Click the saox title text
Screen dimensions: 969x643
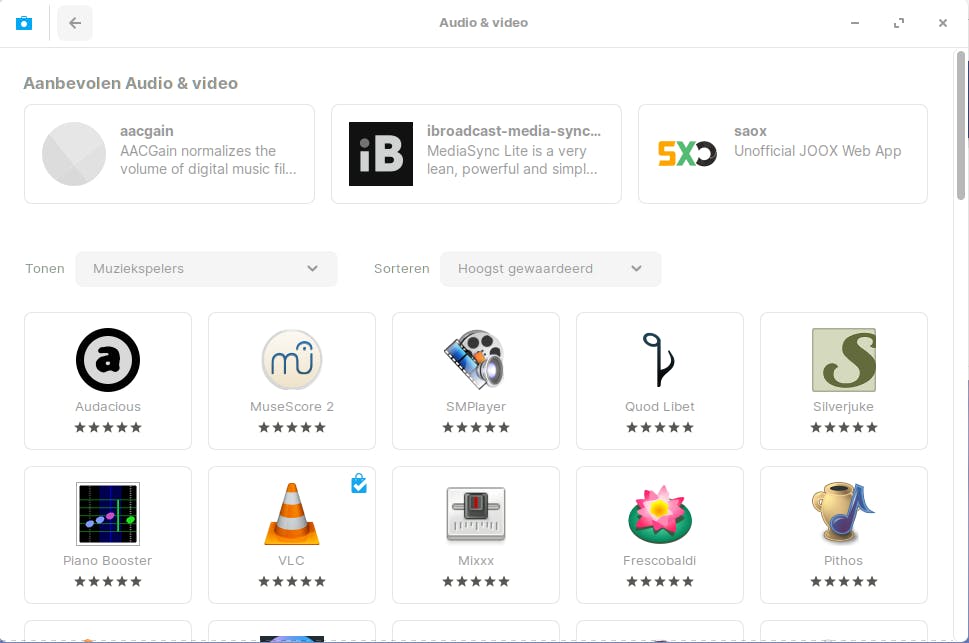tap(750, 131)
